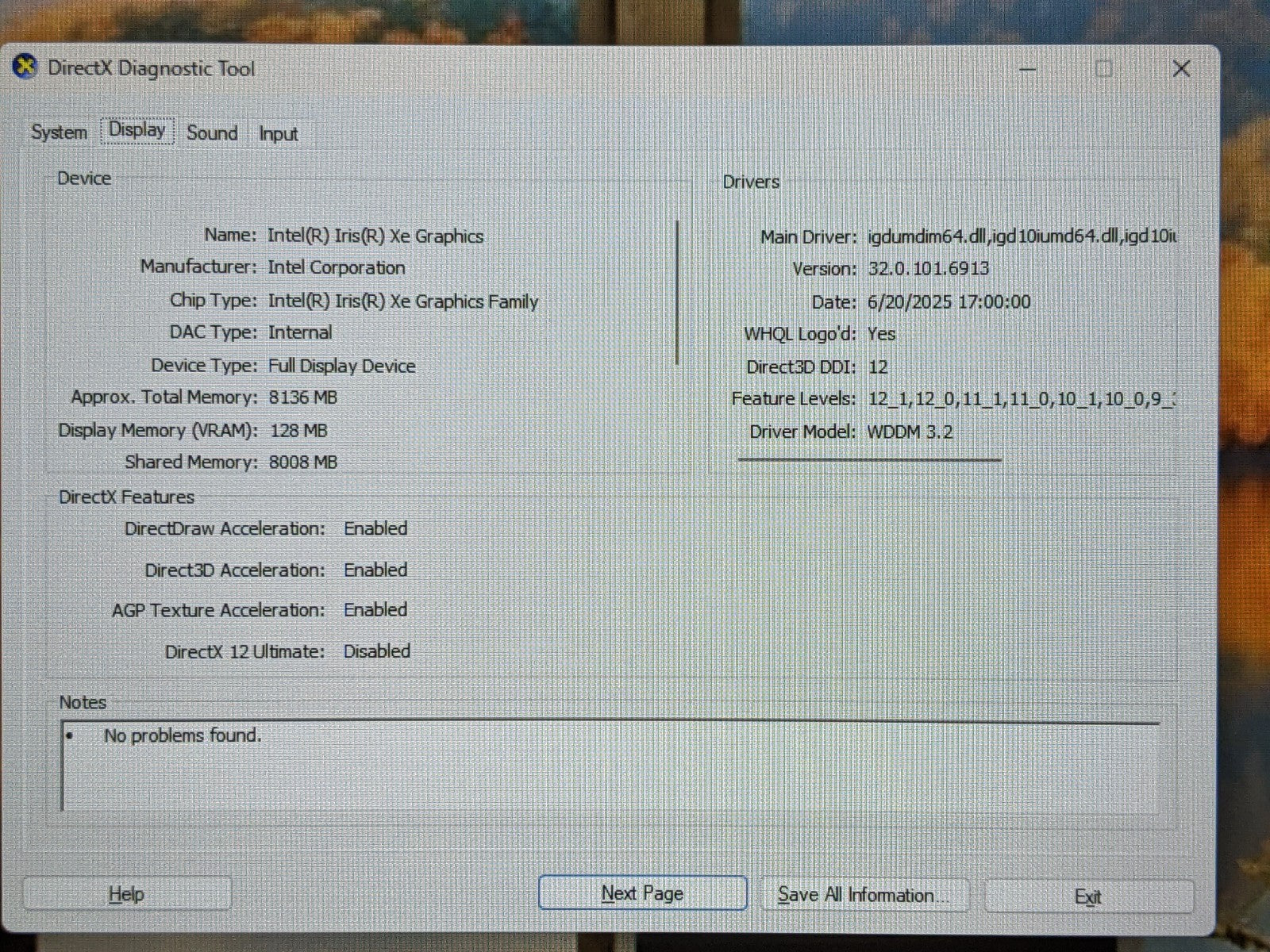Go to the Input tab

(x=278, y=134)
